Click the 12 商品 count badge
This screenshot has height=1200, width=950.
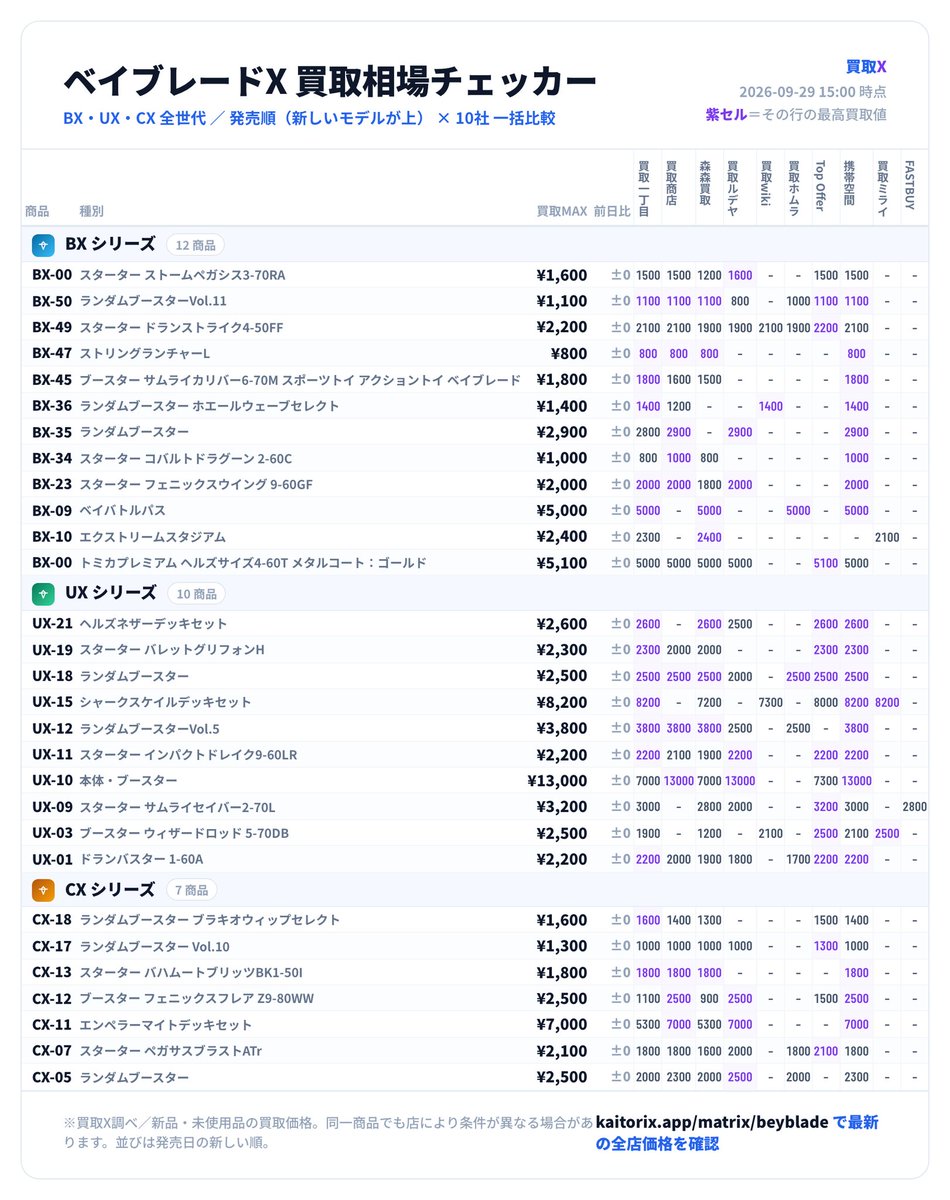[x=196, y=245]
